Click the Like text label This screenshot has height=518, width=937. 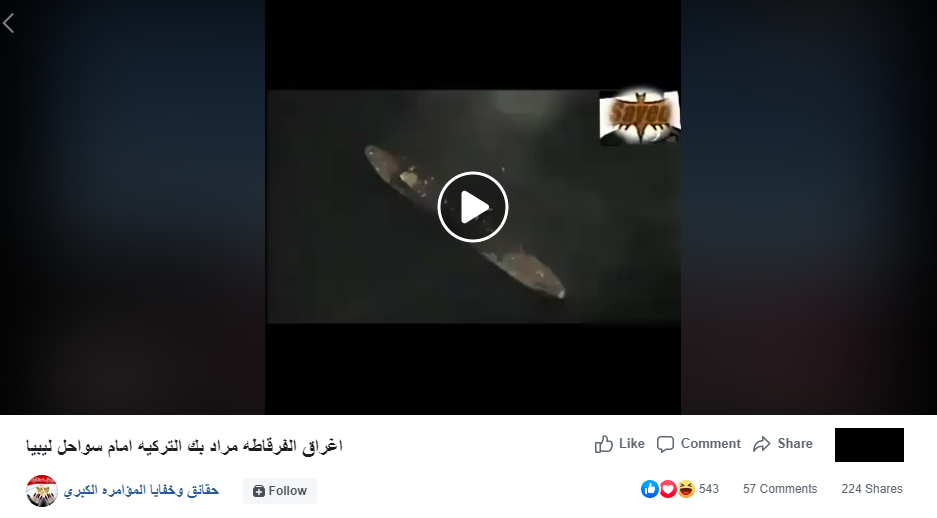click(x=632, y=443)
